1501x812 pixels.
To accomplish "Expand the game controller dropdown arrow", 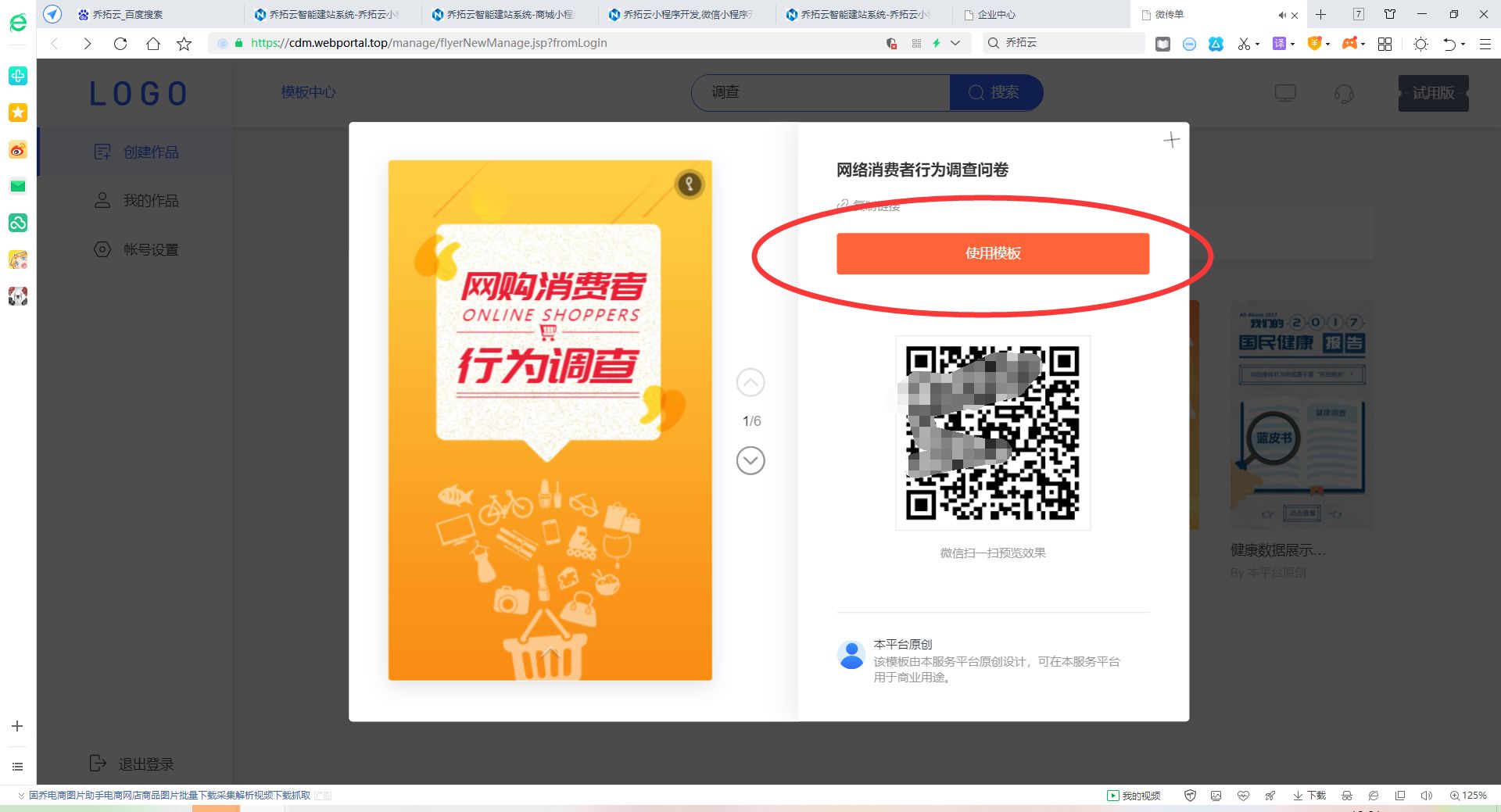I will 1363,45.
